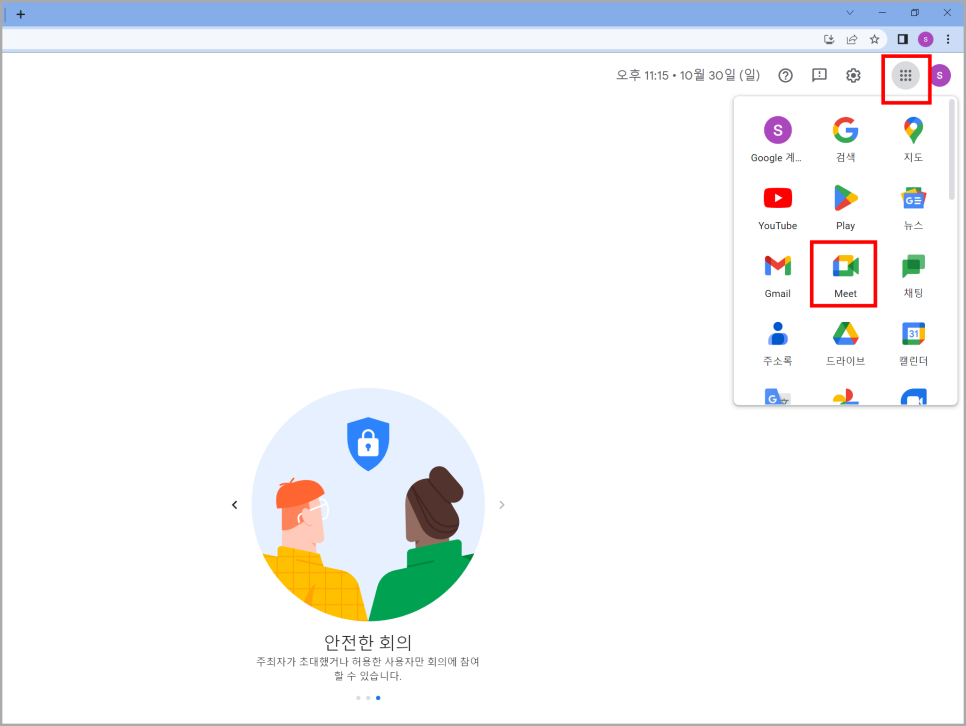Open a new browser tab with plus
The image size is (966, 726).
click(20, 14)
